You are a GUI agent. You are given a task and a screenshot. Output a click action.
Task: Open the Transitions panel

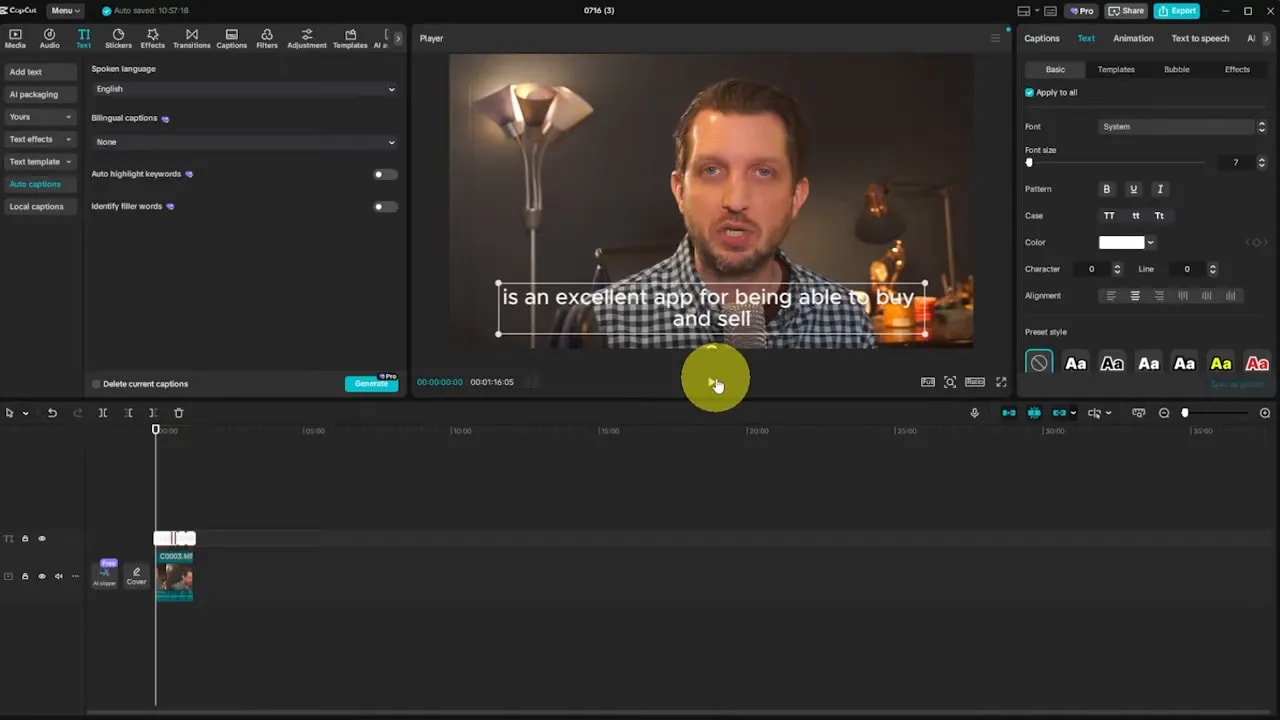click(191, 37)
